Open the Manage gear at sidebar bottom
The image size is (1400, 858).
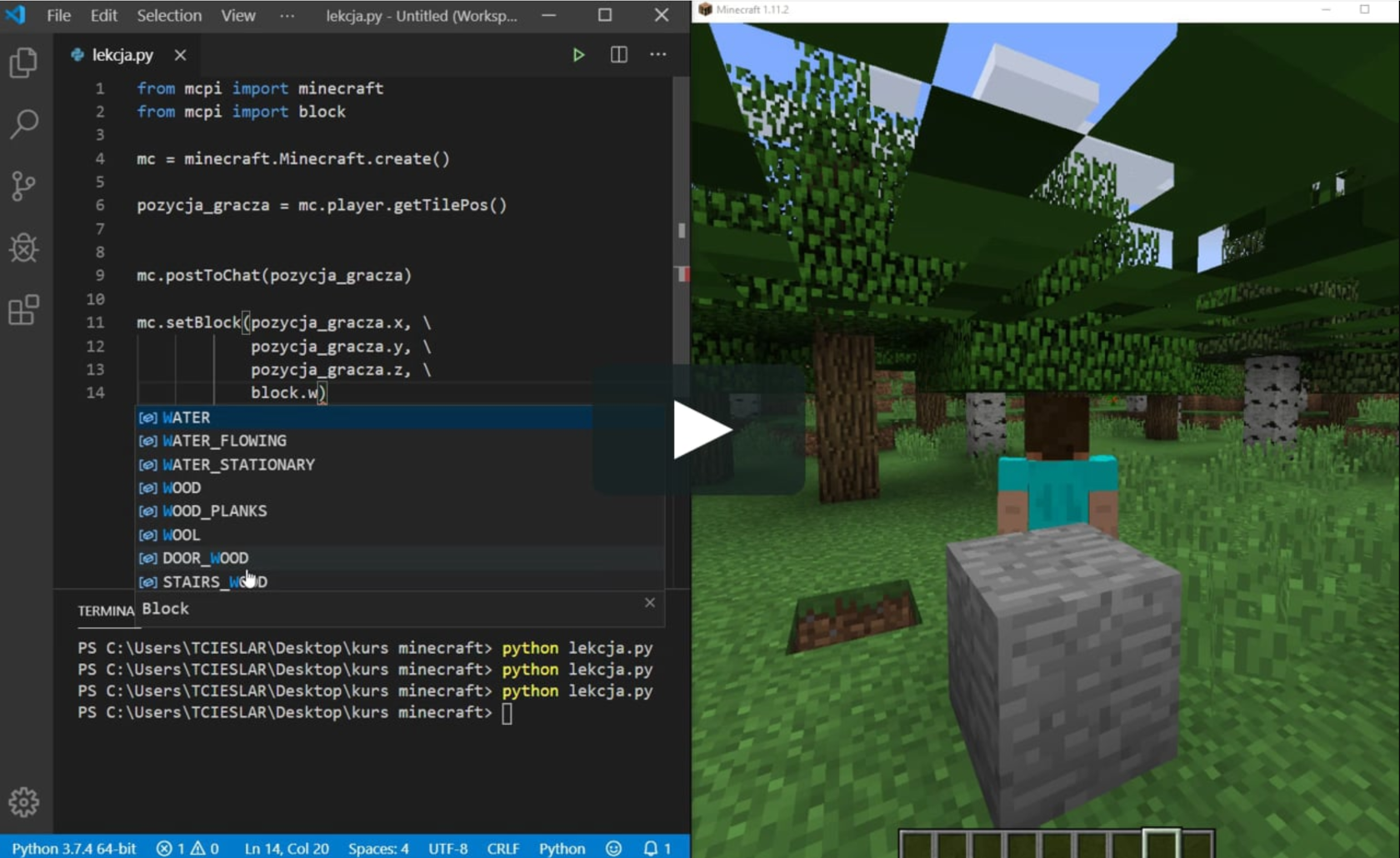[x=23, y=801]
